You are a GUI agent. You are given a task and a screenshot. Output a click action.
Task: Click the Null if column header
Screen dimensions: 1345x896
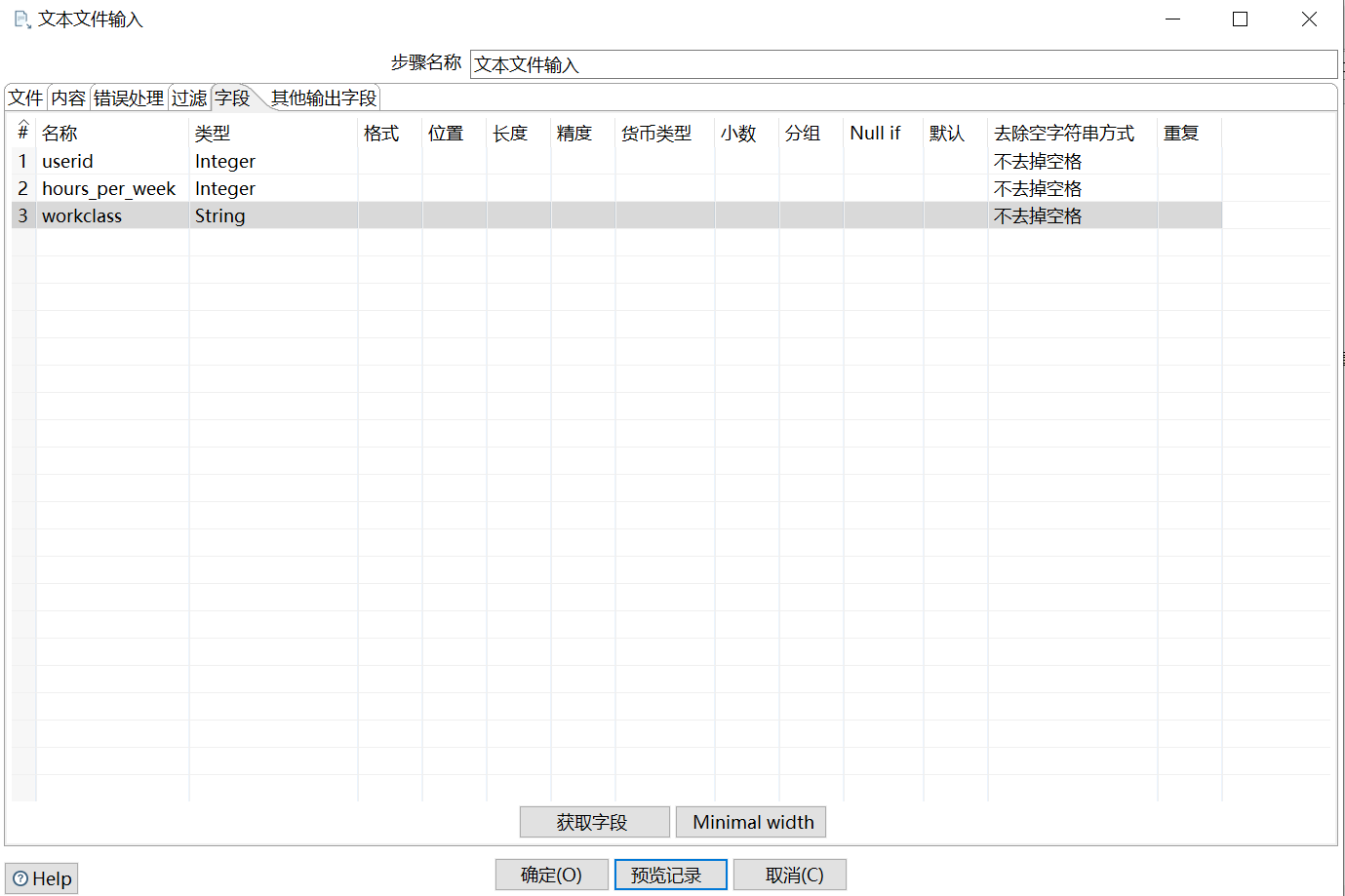pos(884,133)
